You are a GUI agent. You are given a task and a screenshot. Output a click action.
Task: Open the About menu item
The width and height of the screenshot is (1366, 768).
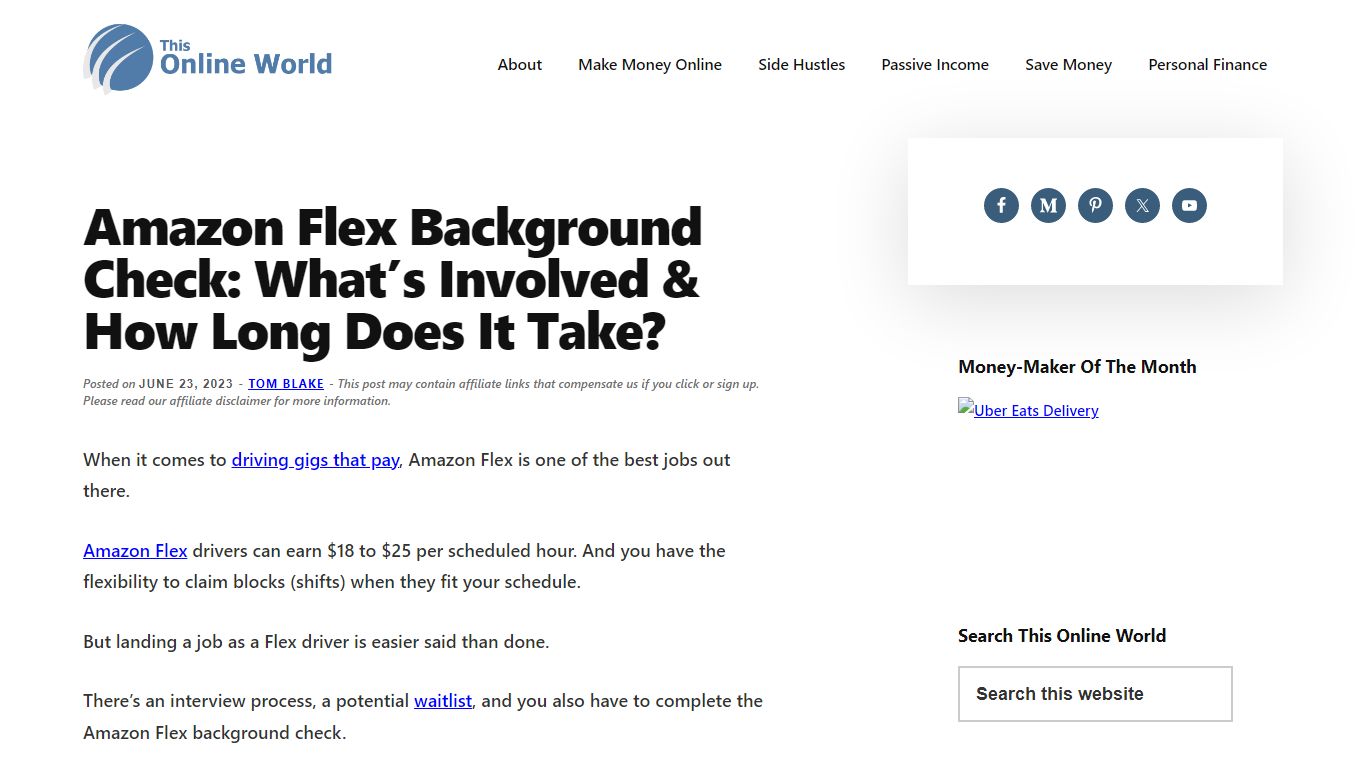coord(520,64)
